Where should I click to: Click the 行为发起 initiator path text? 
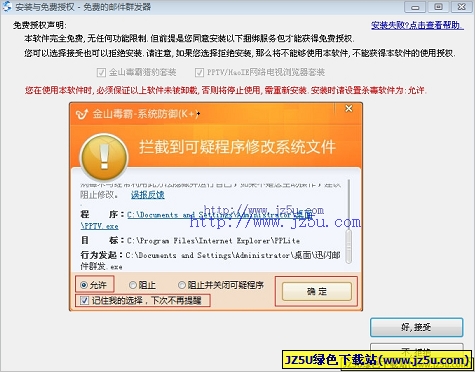point(210,261)
